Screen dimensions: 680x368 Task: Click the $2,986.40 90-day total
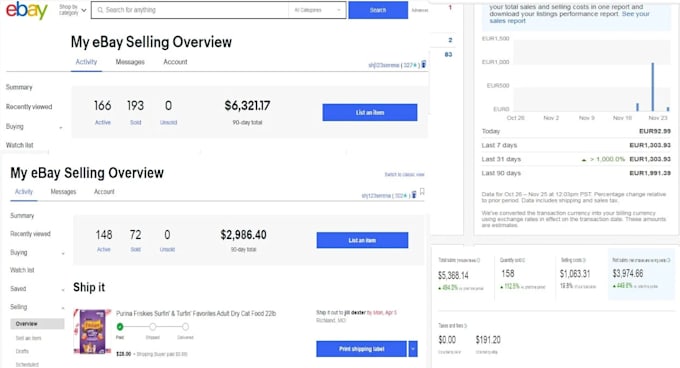point(243,235)
